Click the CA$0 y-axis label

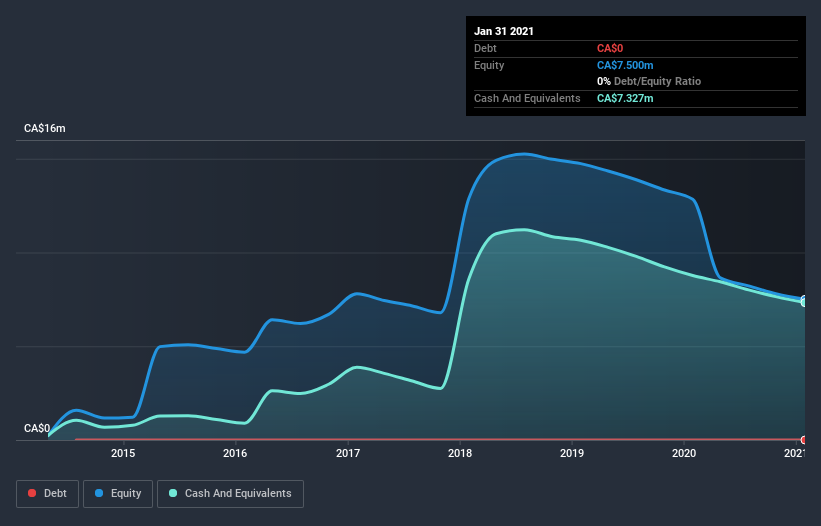(x=37, y=428)
